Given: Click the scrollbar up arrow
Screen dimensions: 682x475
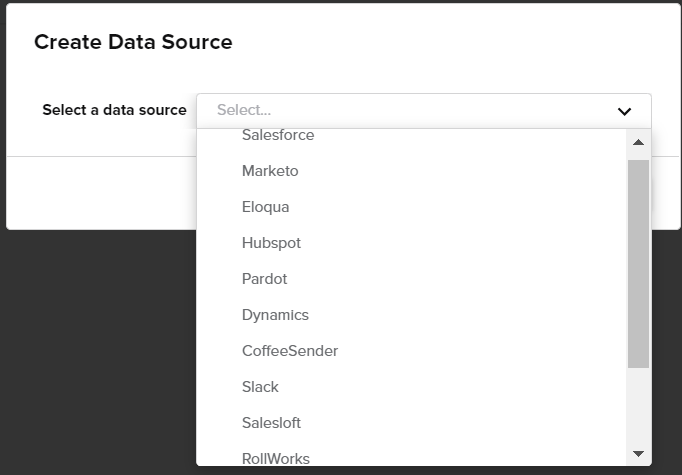Looking at the screenshot, I should point(638,142).
